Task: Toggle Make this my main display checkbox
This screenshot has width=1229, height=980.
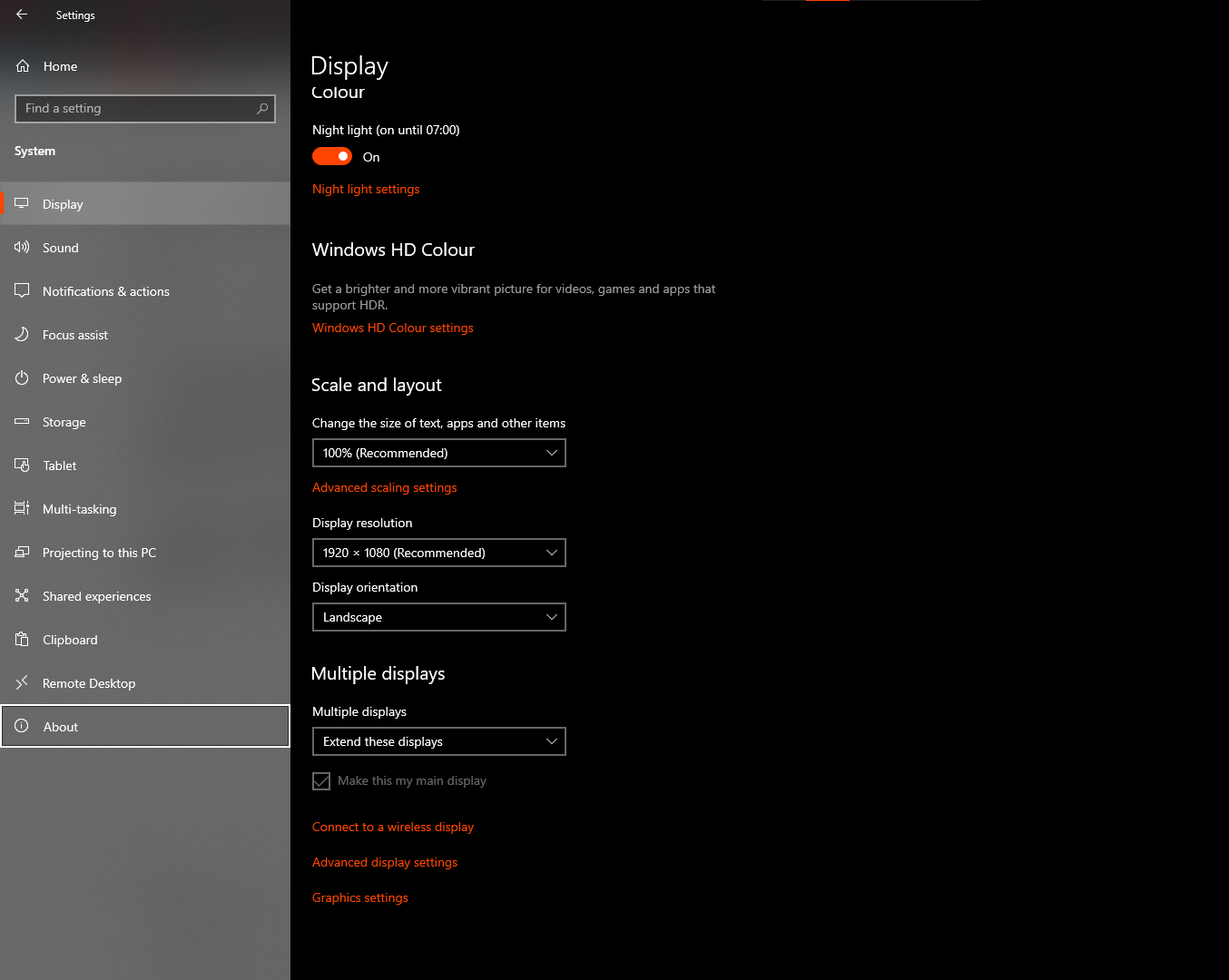Action: point(321,781)
